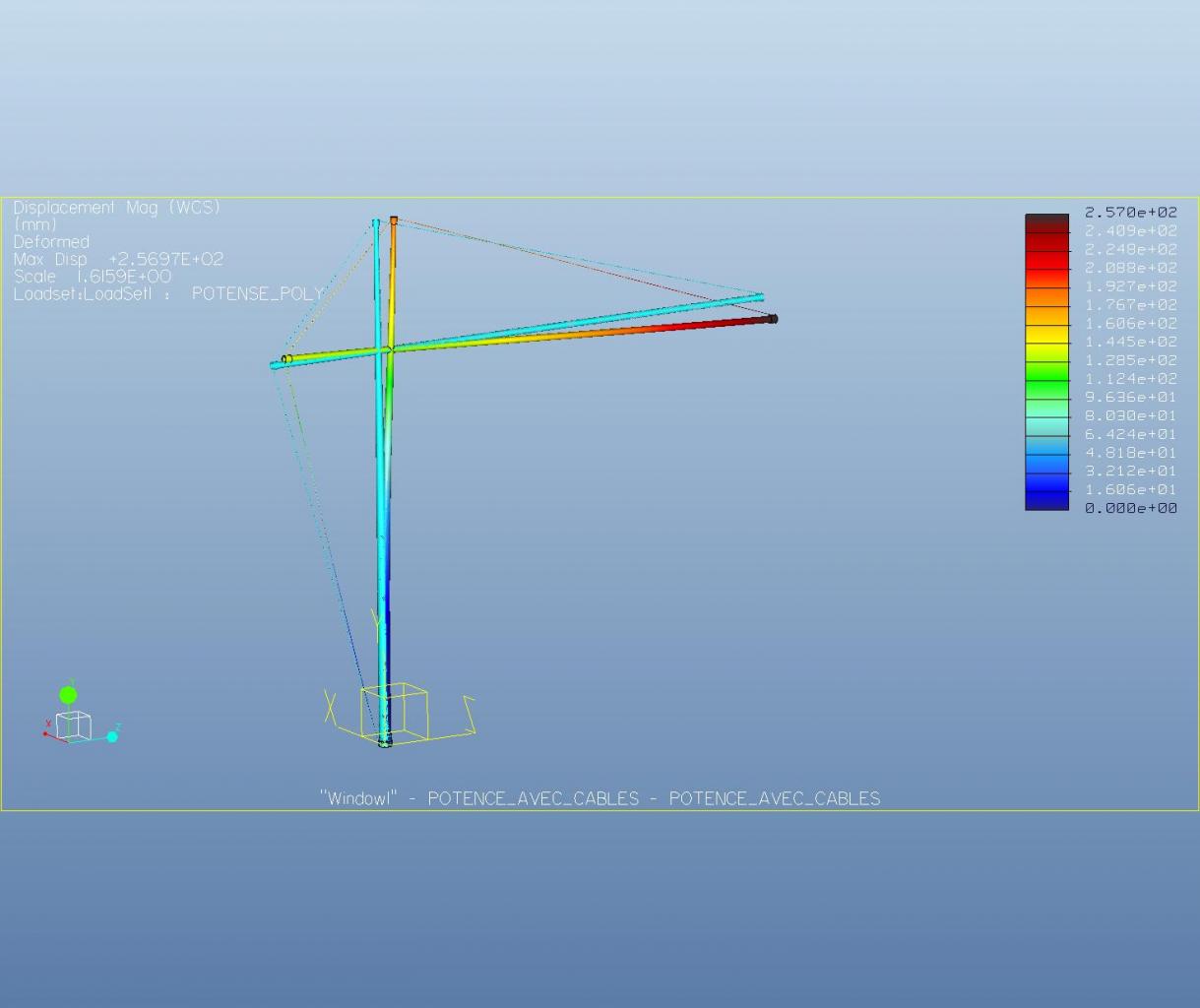This screenshot has height=1008, width=1200.
Task: Click legend value 9.636e+01
Action: click(1130, 397)
